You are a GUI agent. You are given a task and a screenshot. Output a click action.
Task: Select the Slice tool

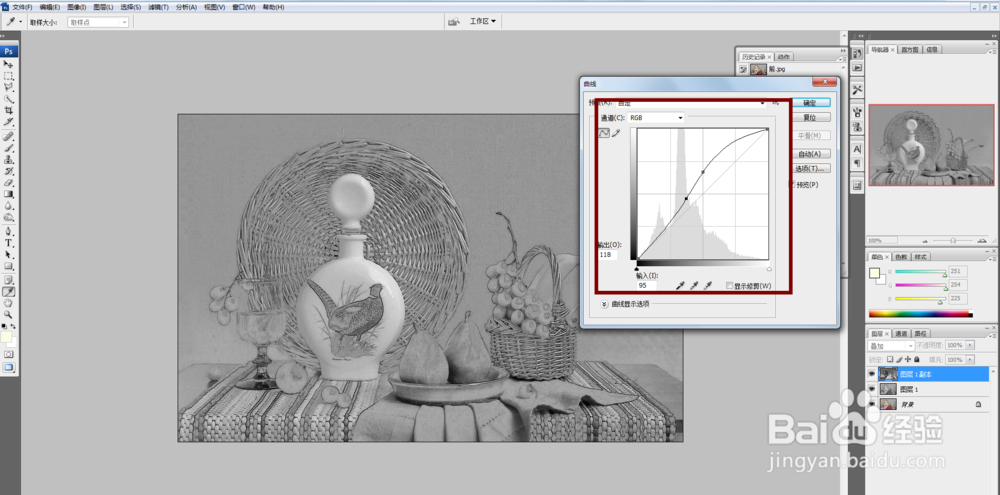(8, 122)
